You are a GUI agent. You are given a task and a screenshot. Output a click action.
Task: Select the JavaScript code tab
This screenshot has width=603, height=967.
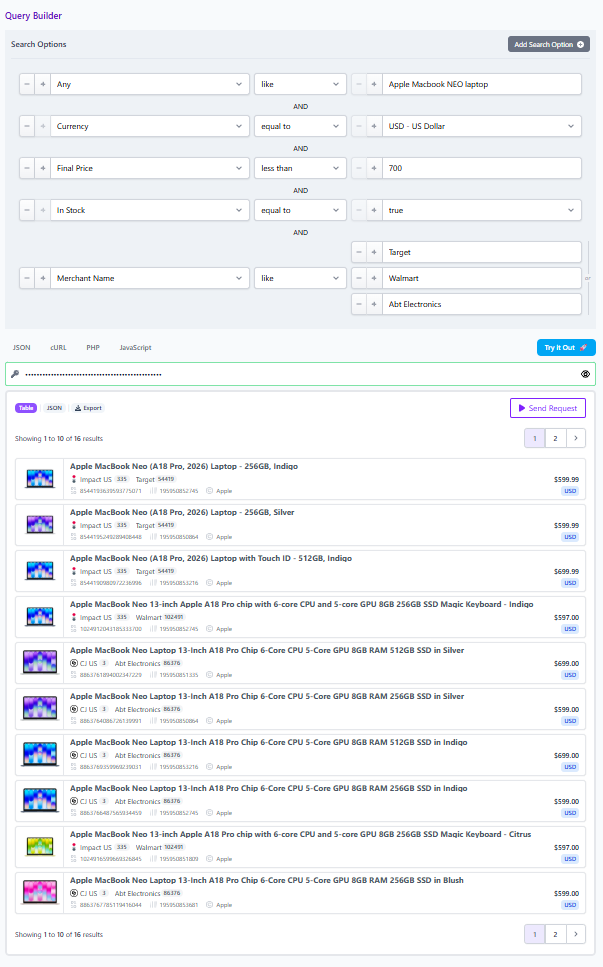point(135,347)
